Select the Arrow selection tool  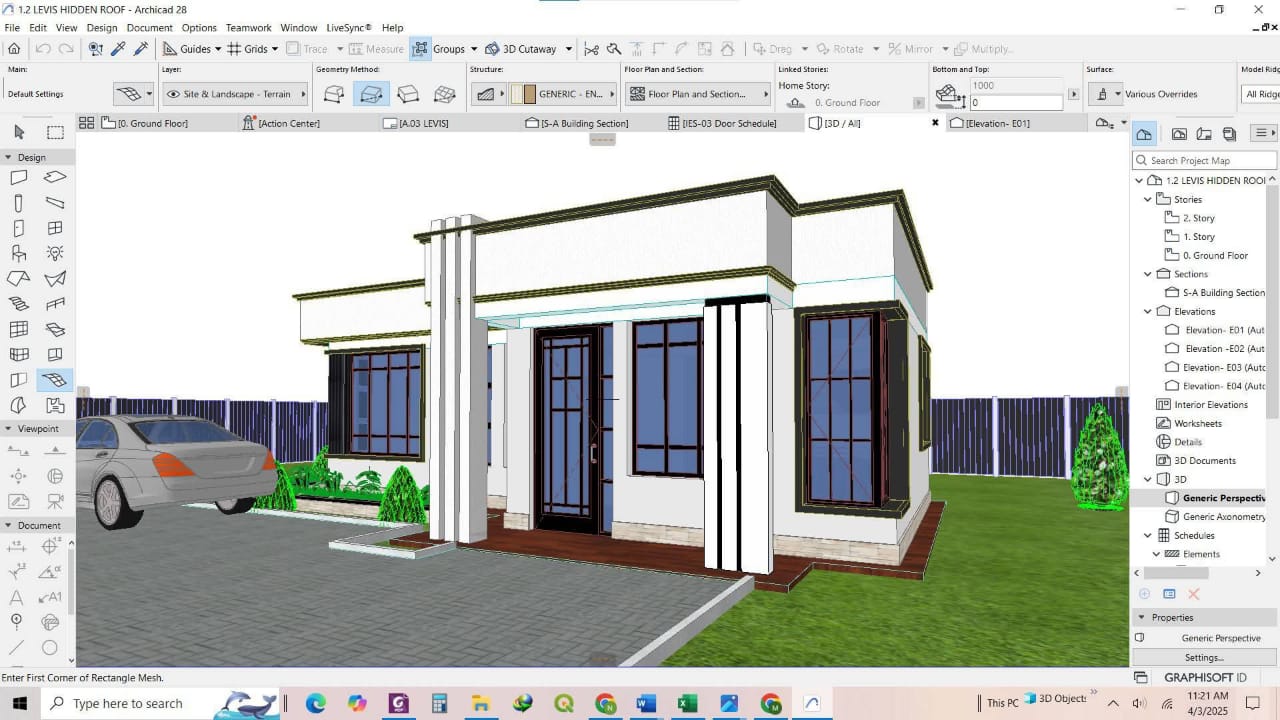click(19, 132)
